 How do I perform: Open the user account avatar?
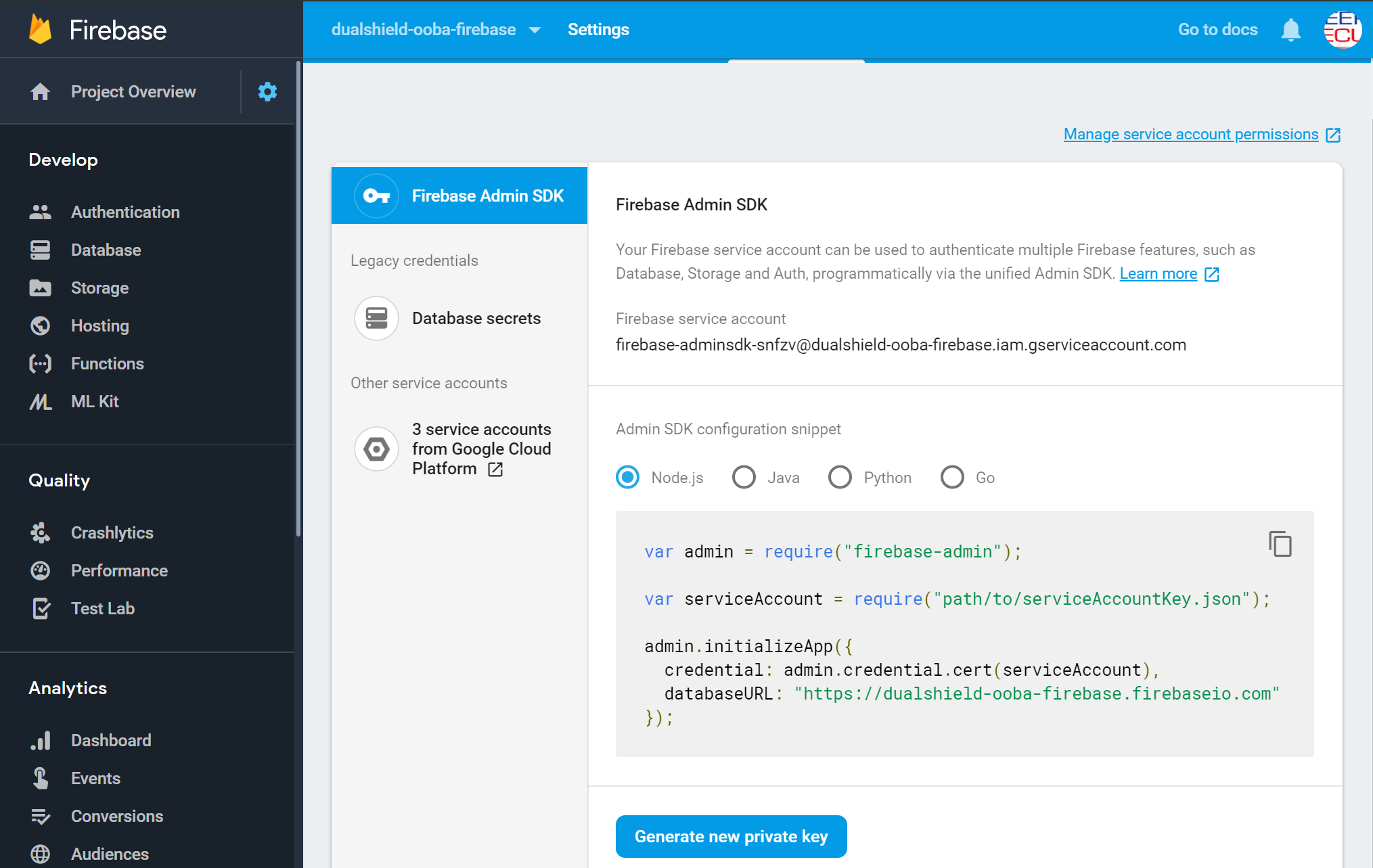1343,30
